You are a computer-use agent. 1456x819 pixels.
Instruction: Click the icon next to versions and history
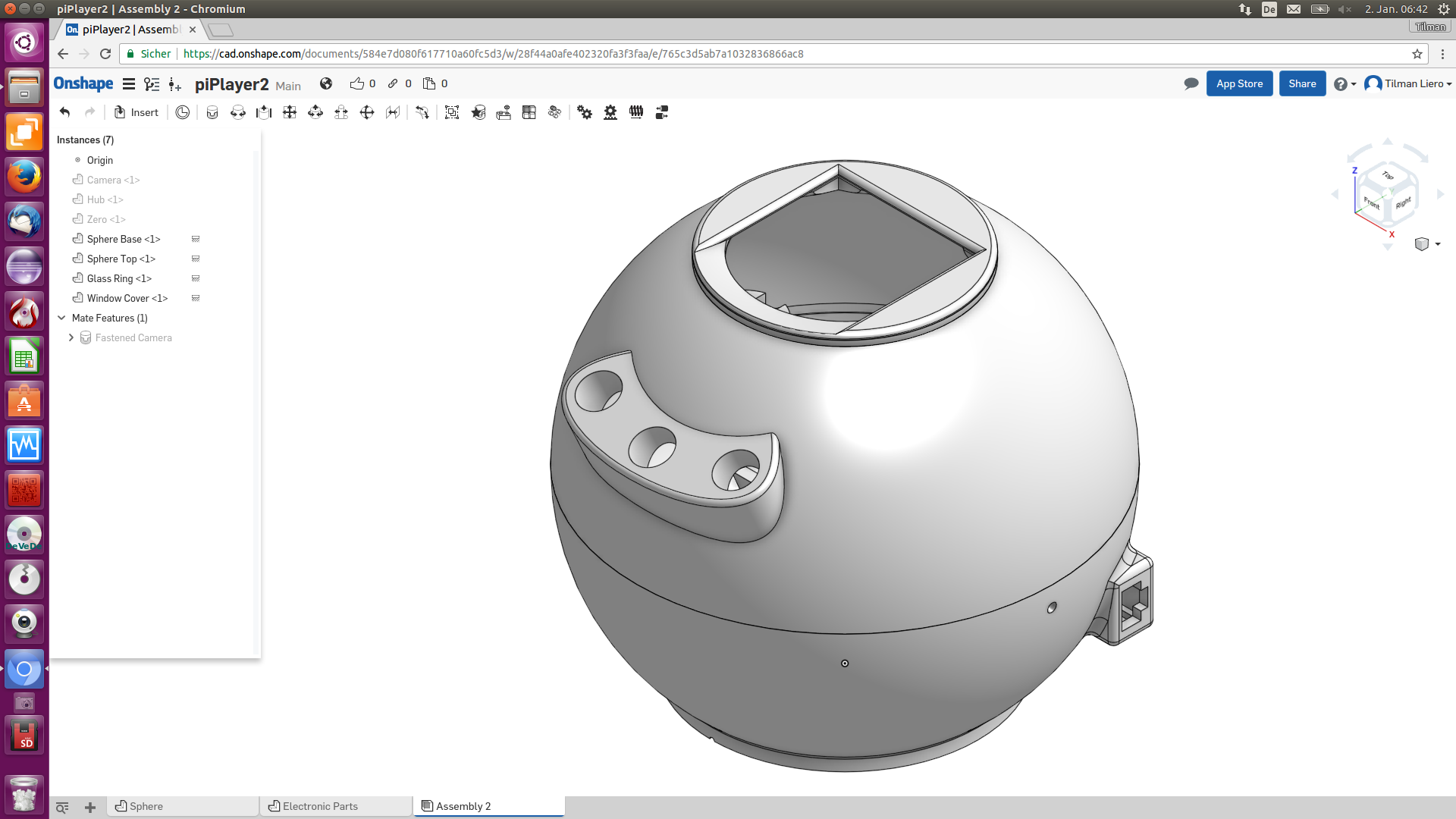coord(175,84)
